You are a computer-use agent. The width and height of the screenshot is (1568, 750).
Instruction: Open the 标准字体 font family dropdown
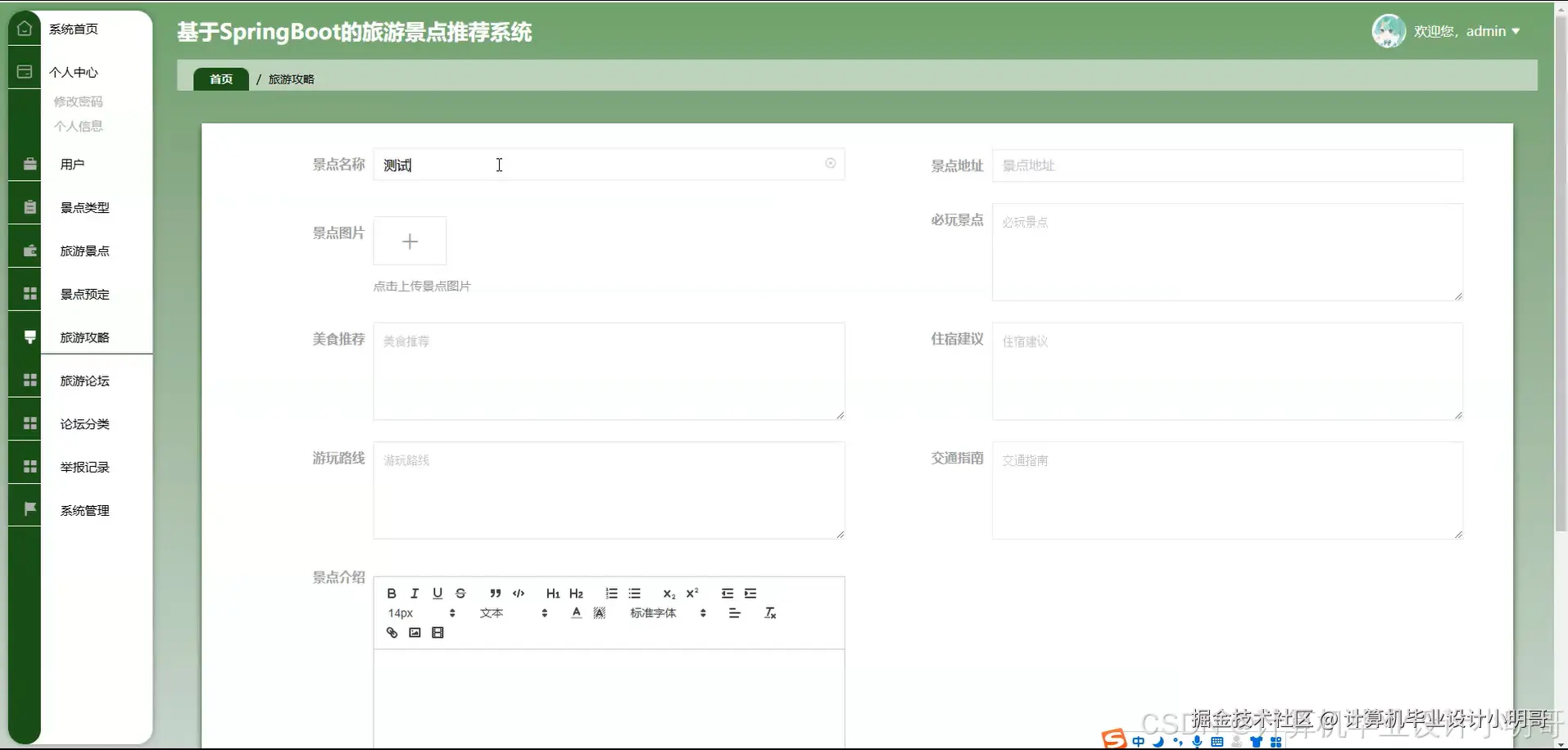click(x=653, y=612)
